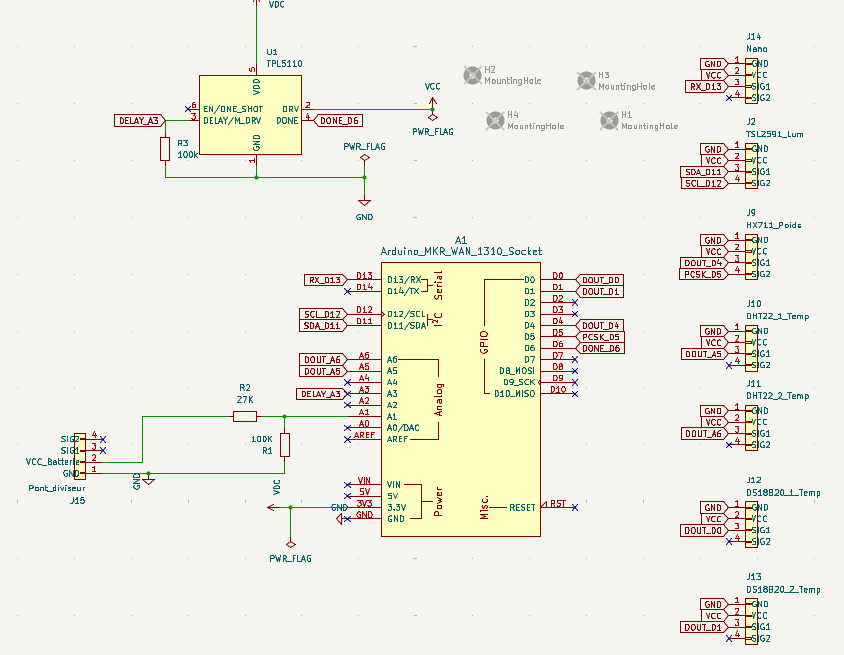The image size is (844, 655).
Task: Select the H1 MountingHole symbol
Action: click(609, 121)
